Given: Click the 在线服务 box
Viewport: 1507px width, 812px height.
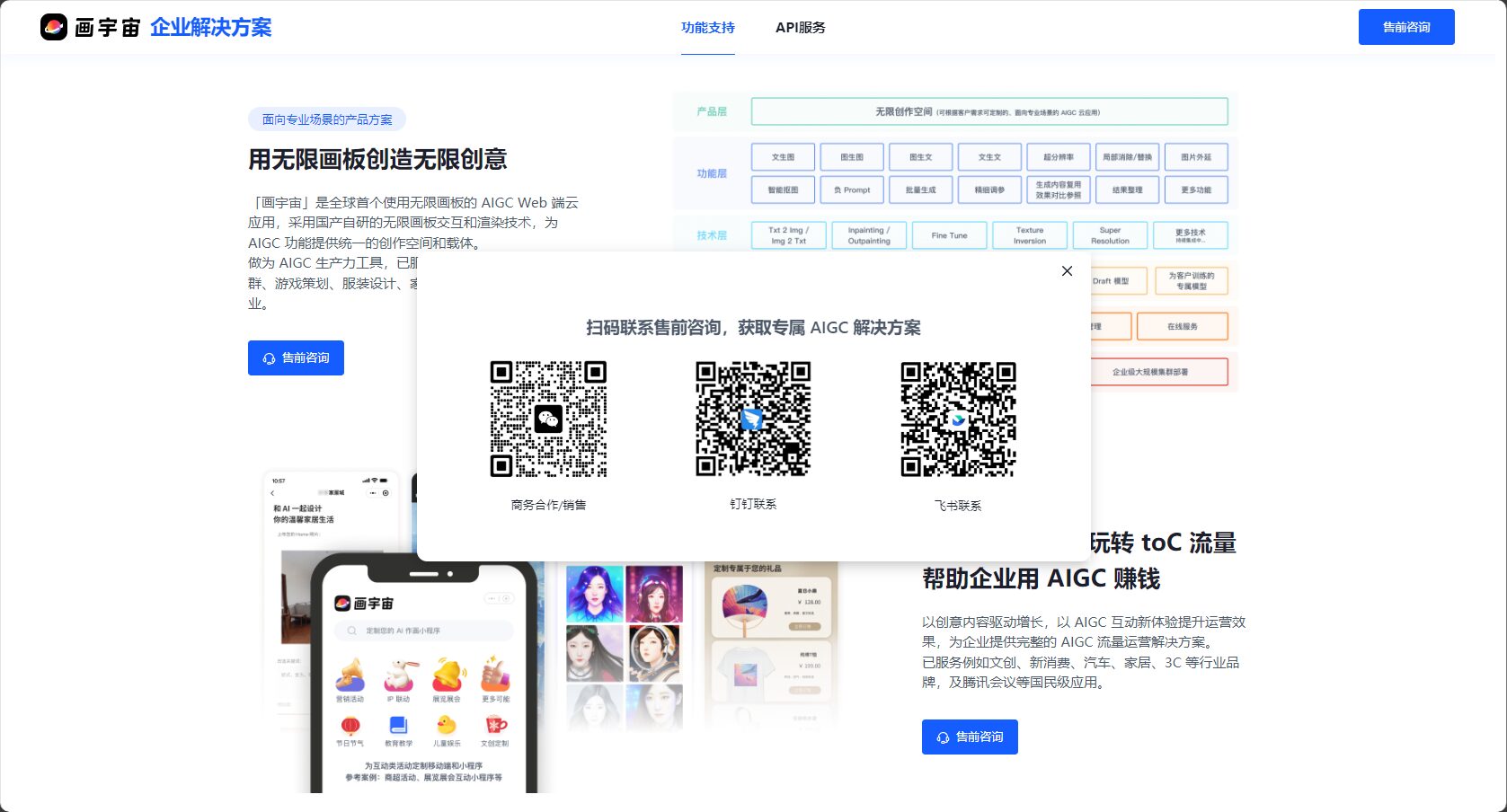Looking at the screenshot, I should click(x=1183, y=326).
